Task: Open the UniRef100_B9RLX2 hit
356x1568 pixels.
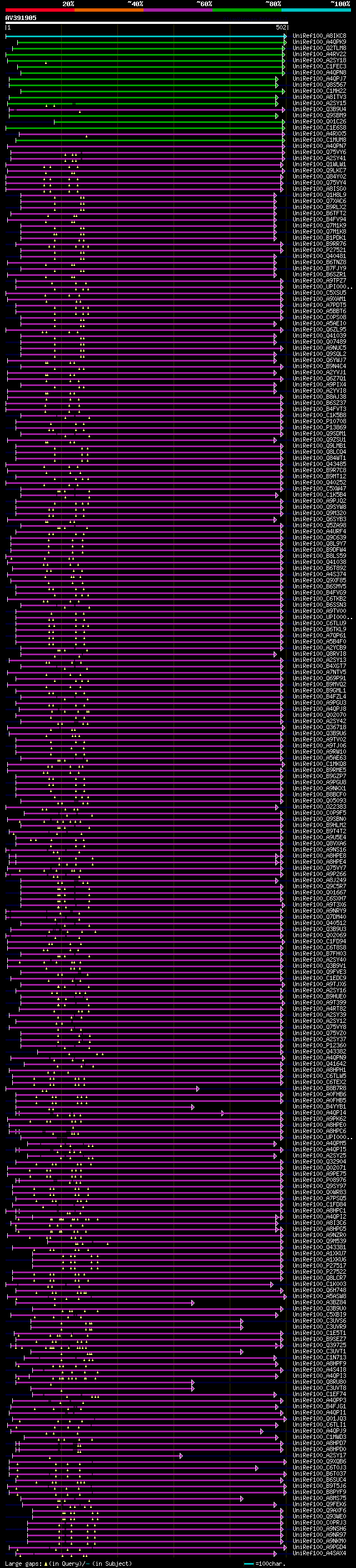Action: click(x=319, y=207)
